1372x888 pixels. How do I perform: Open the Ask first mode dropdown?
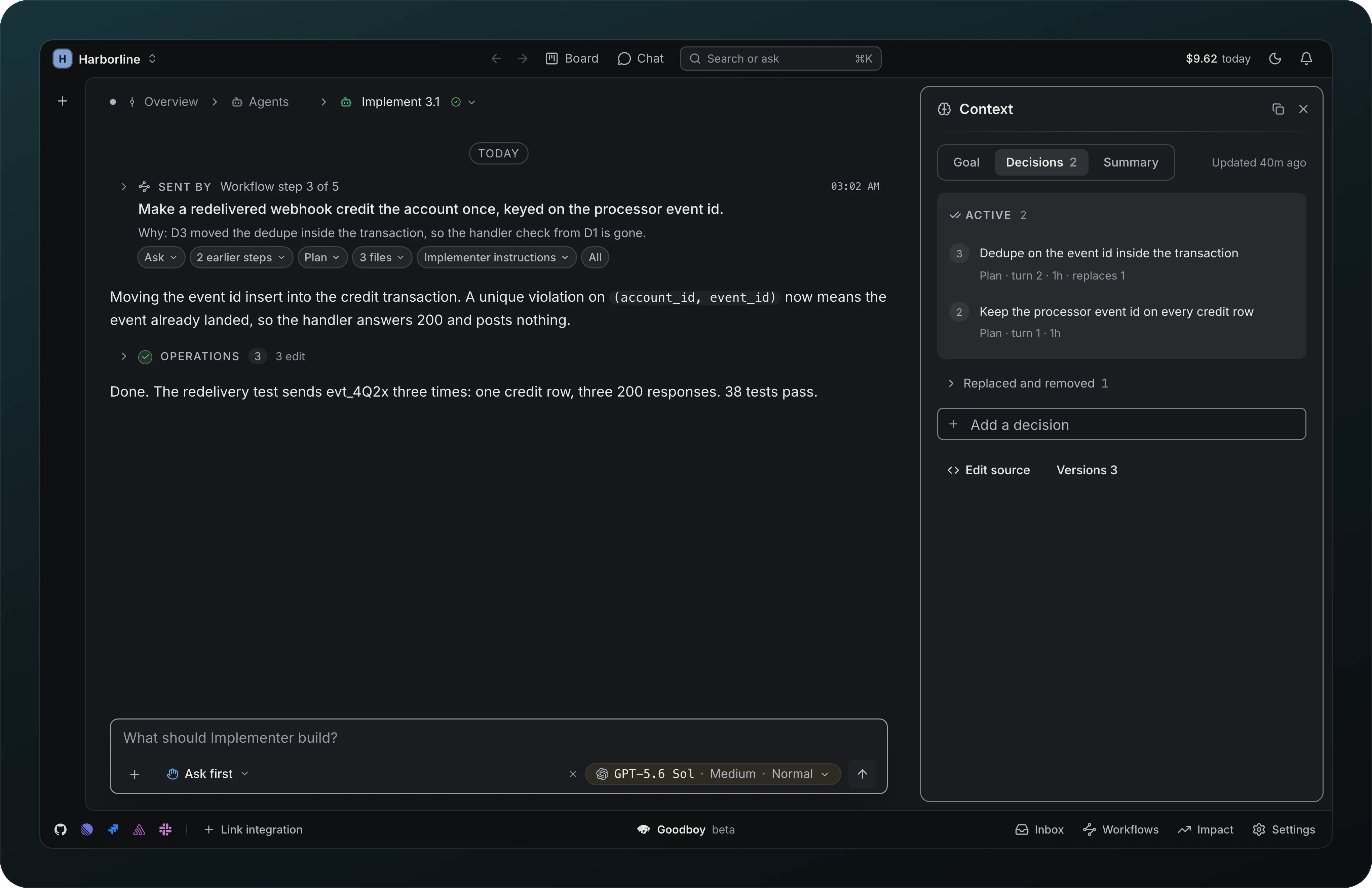[x=207, y=774]
